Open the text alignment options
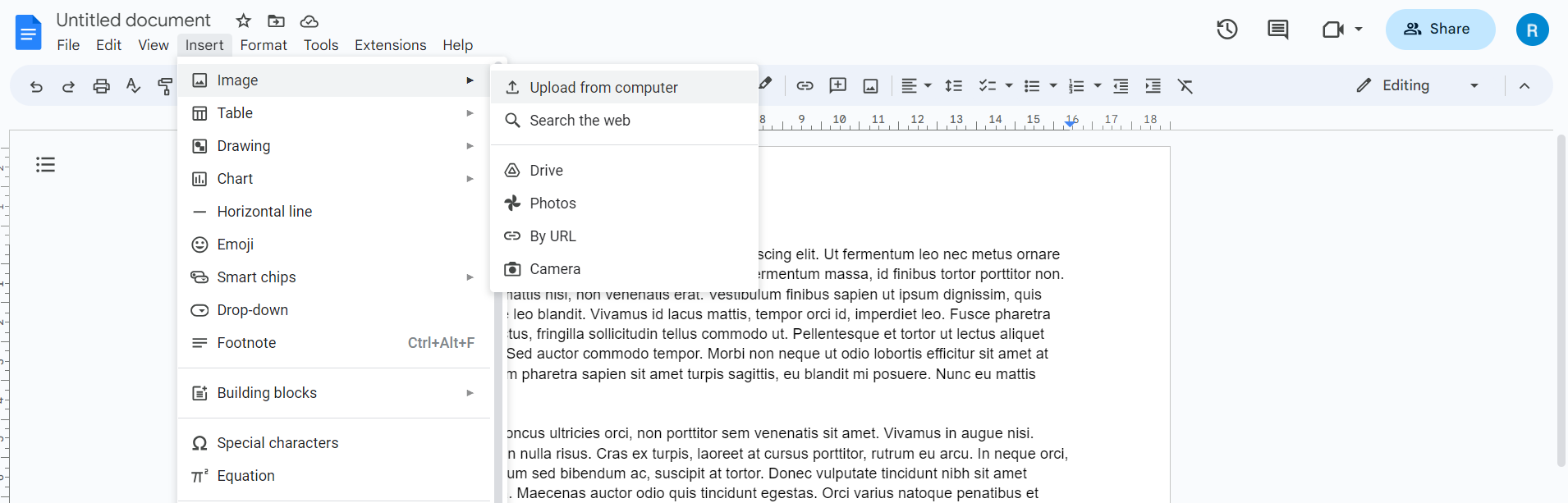Image resolution: width=1568 pixels, height=503 pixels. (x=916, y=86)
